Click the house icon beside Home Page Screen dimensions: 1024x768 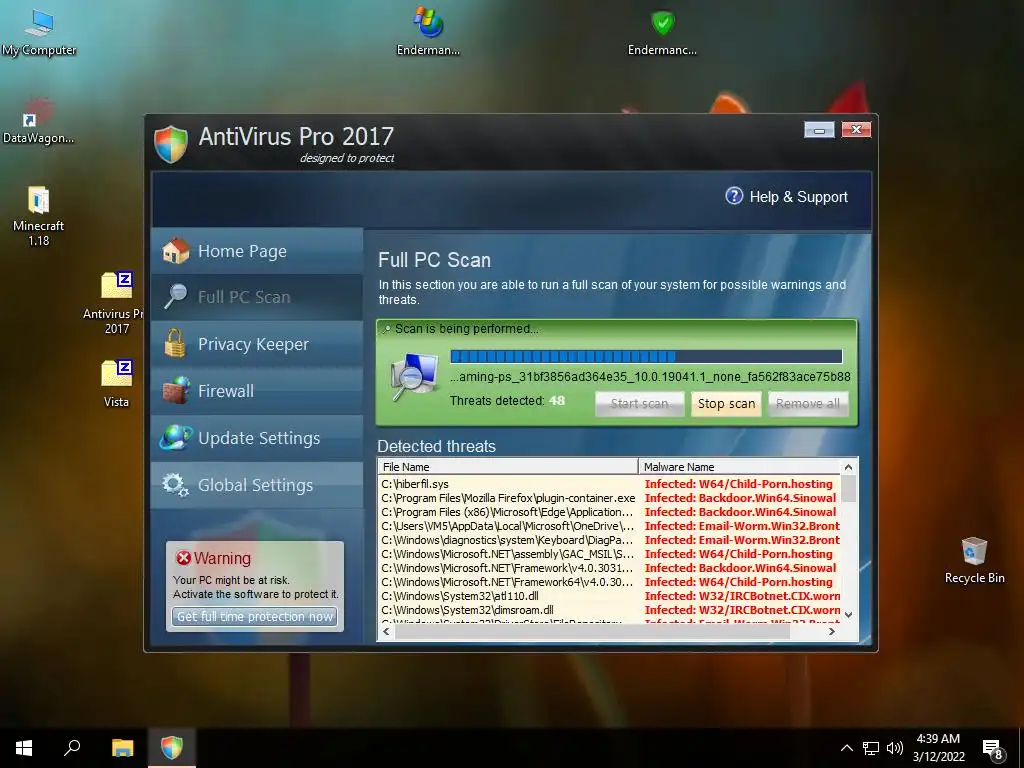(175, 251)
